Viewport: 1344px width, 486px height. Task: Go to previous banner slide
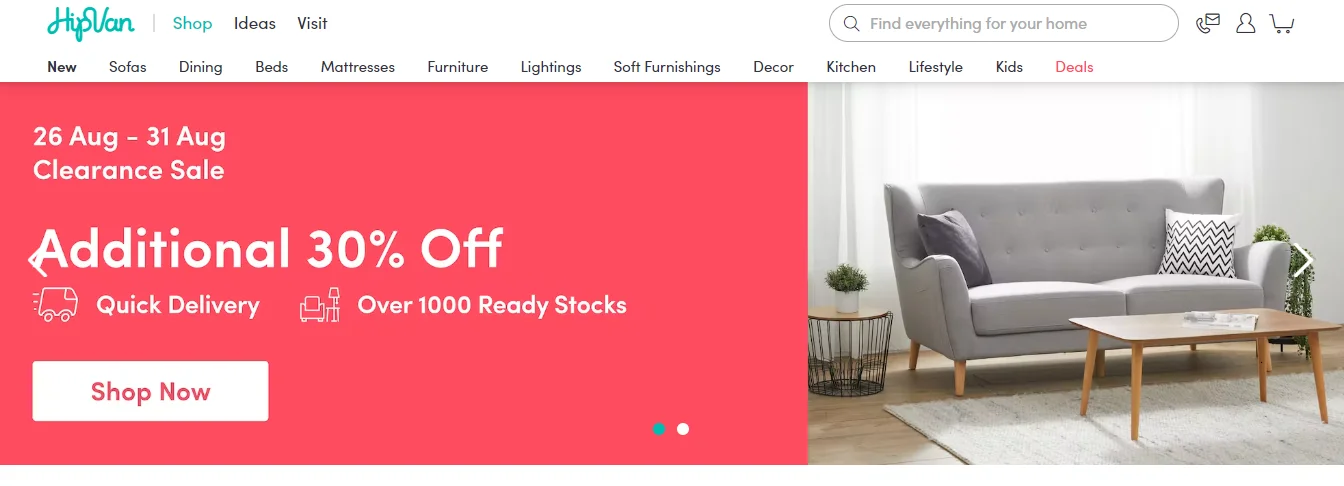[x=38, y=261]
